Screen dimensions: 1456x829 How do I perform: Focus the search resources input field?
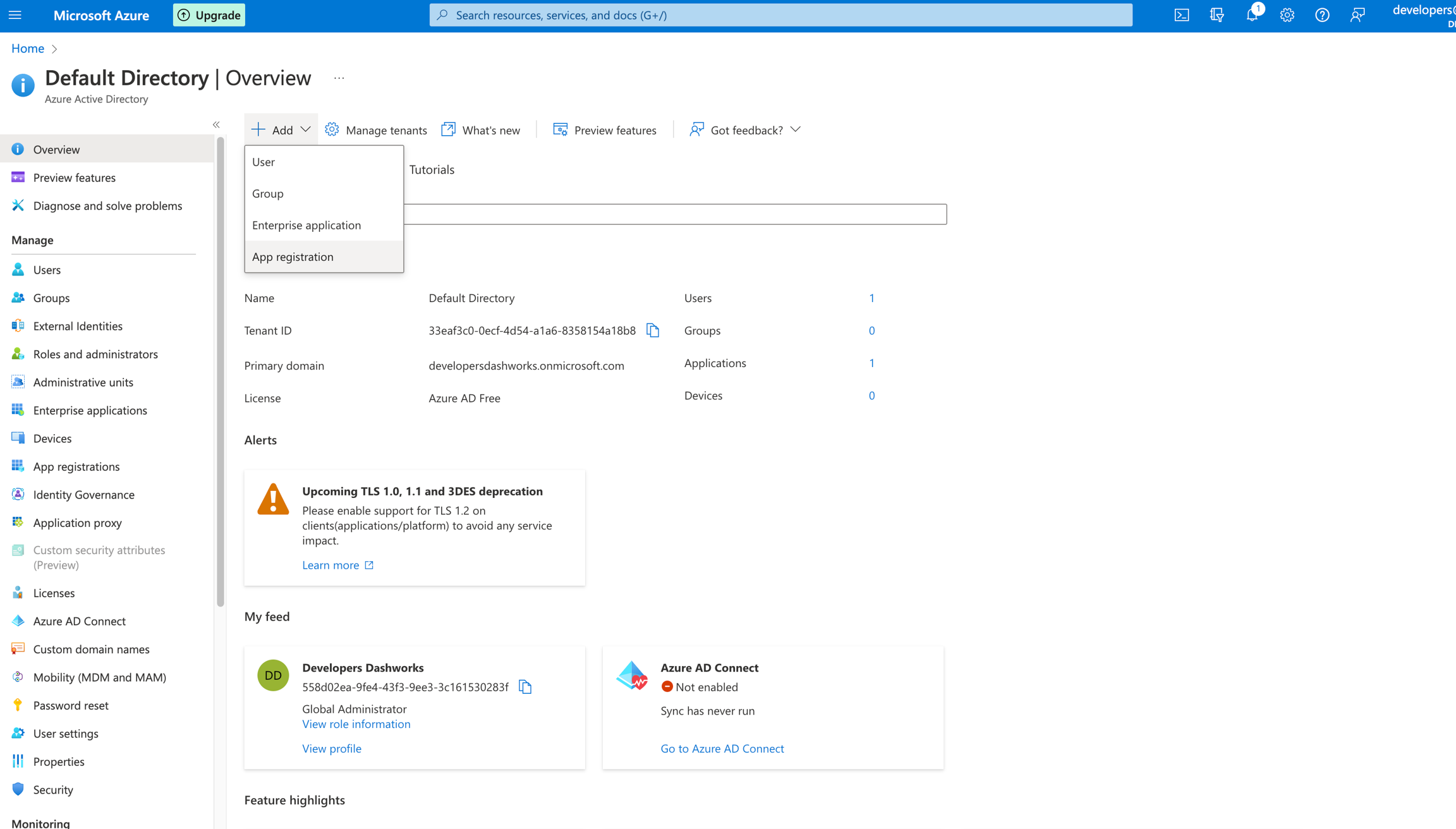coord(781,15)
